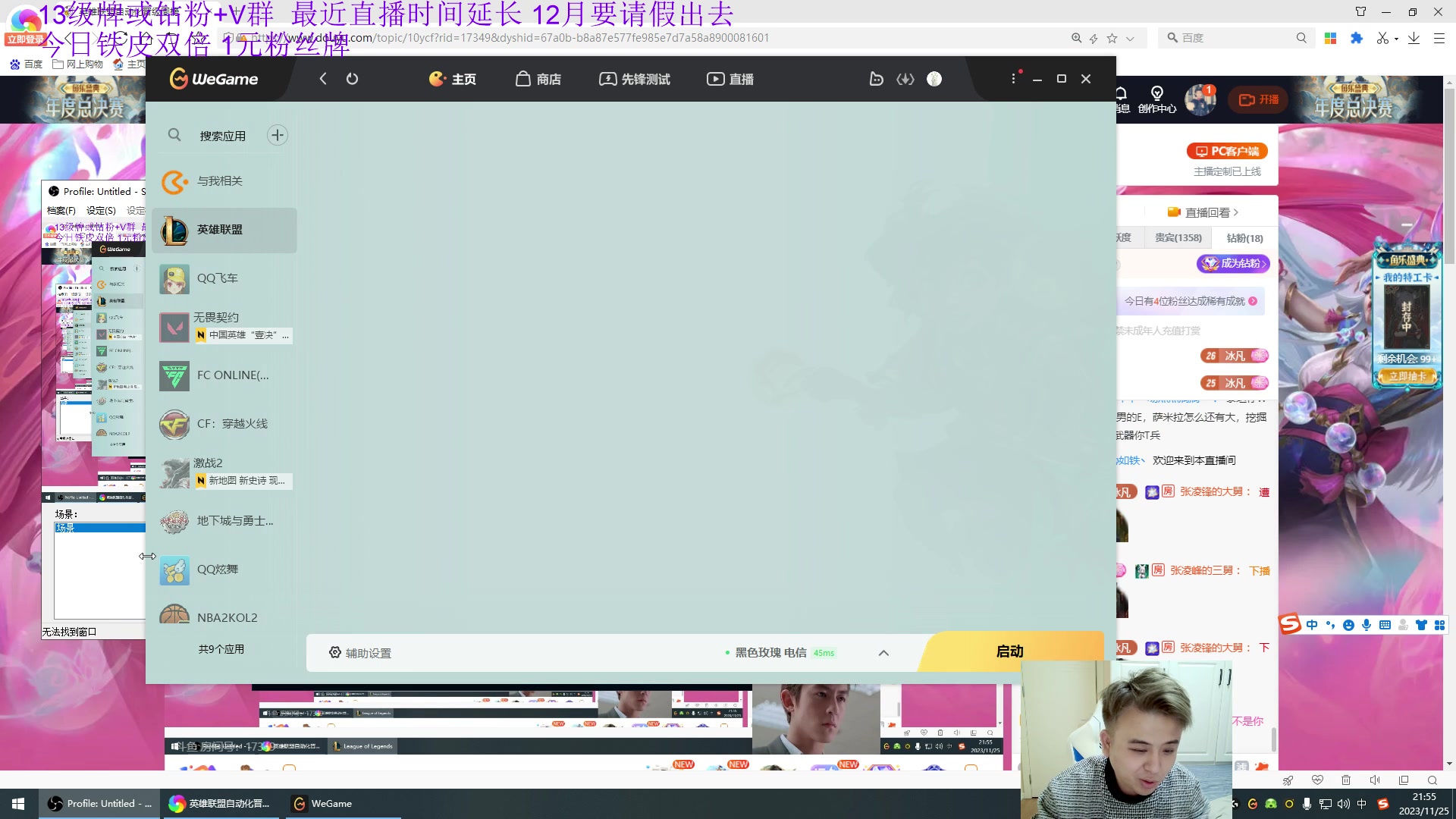Viewport: 1456px width, 819px height.
Task: Open 设定(S) menu in Profile window
Action: tap(101, 210)
